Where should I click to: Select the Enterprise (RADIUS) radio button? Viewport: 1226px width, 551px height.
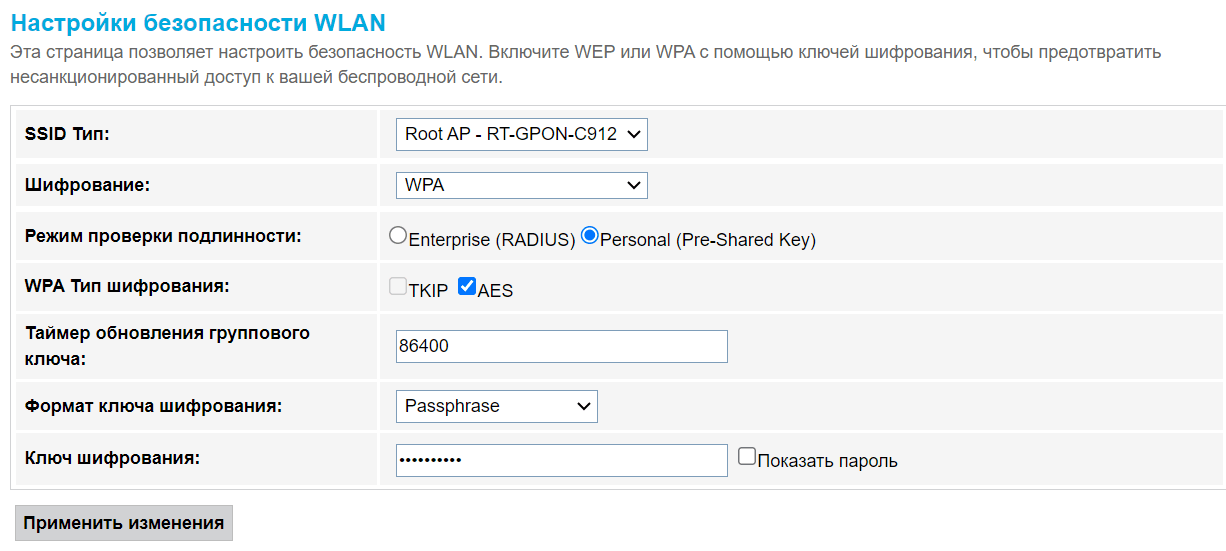[x=399, y=237]
